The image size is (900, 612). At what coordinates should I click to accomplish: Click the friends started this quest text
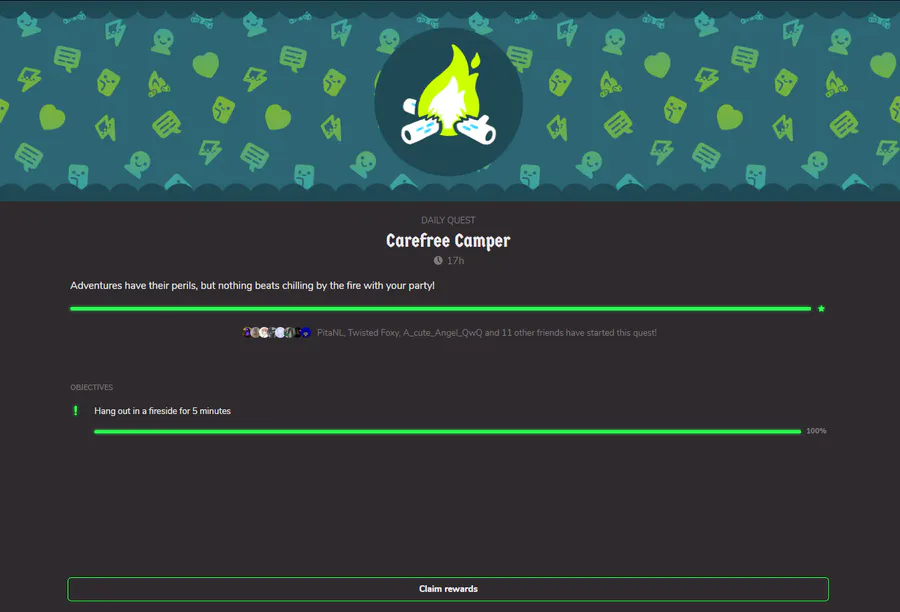(x=487, y=332)
